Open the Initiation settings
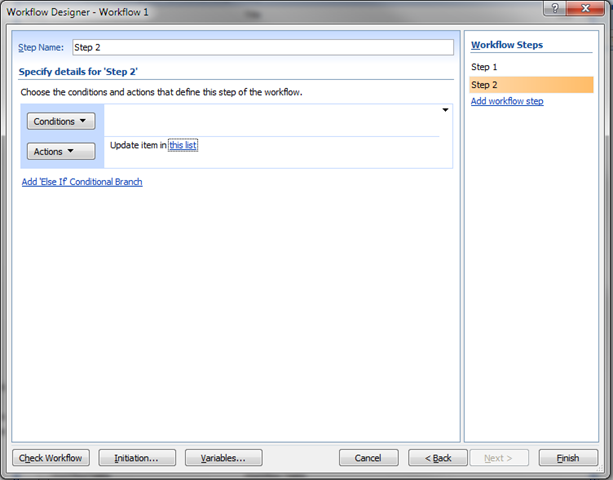The image size is (613, 480). pos(137,458)
